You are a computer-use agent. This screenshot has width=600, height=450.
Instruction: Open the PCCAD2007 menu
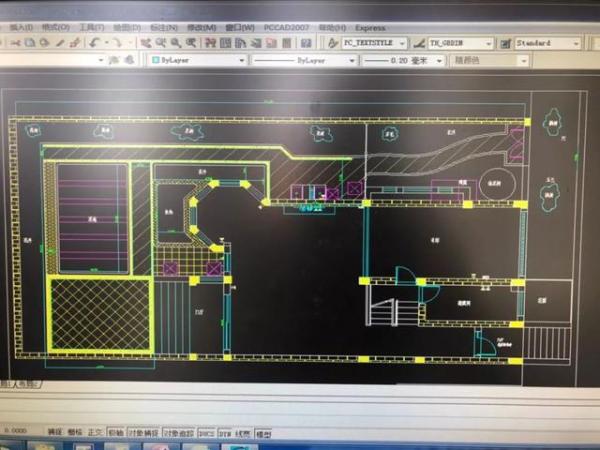286,28
